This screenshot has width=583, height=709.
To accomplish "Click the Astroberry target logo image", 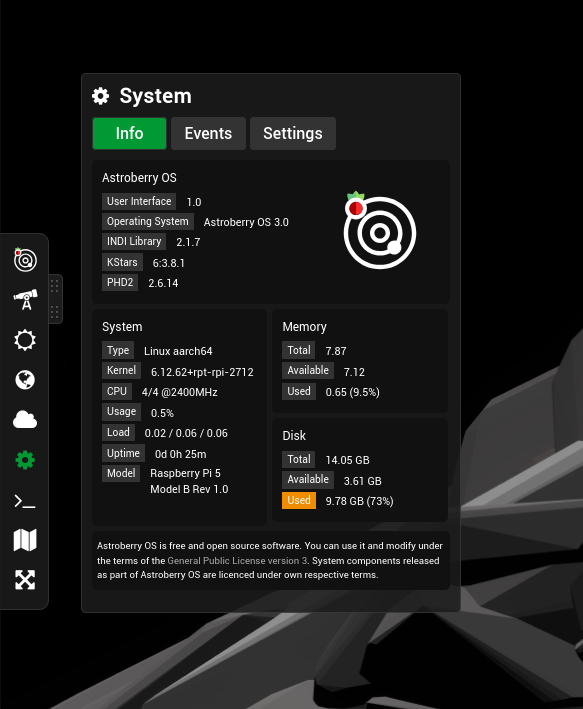I will point(379,231).
